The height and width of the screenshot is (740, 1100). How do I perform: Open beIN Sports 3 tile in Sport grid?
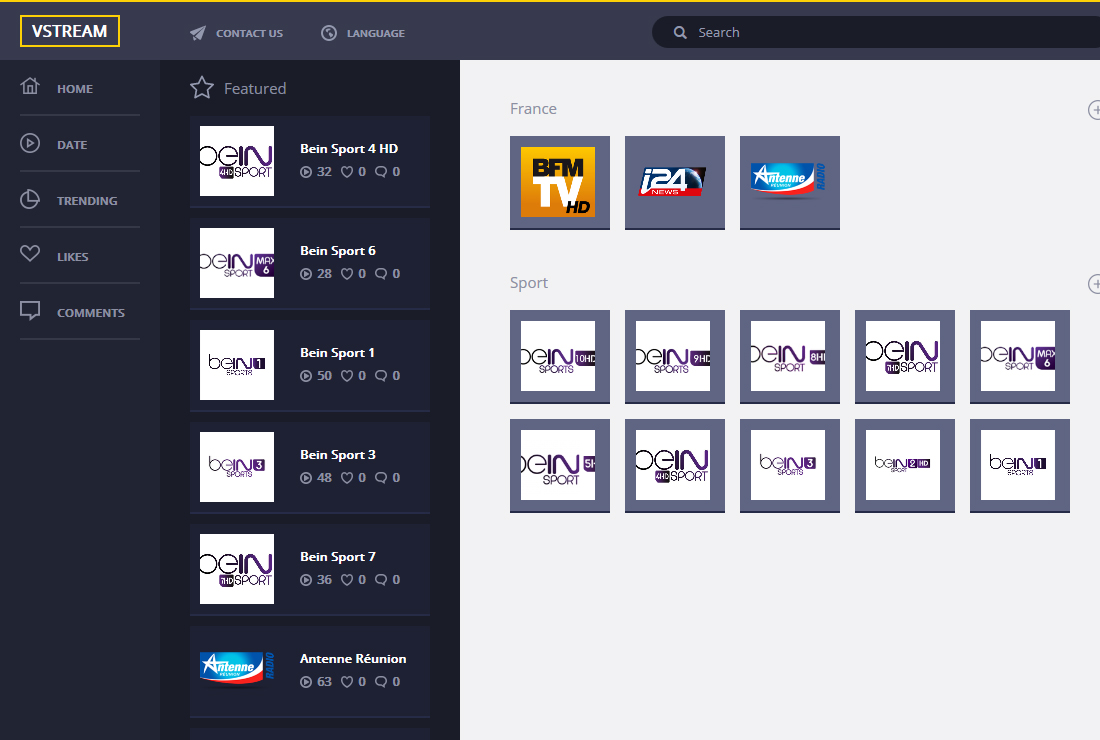(790, 466)
